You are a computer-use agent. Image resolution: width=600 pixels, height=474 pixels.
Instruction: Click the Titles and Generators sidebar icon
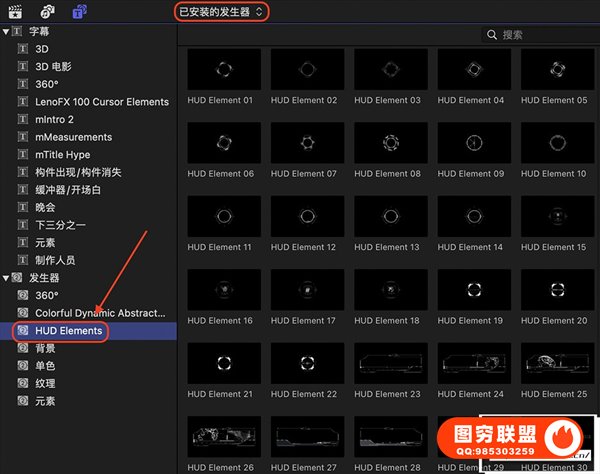coord(78,11)
